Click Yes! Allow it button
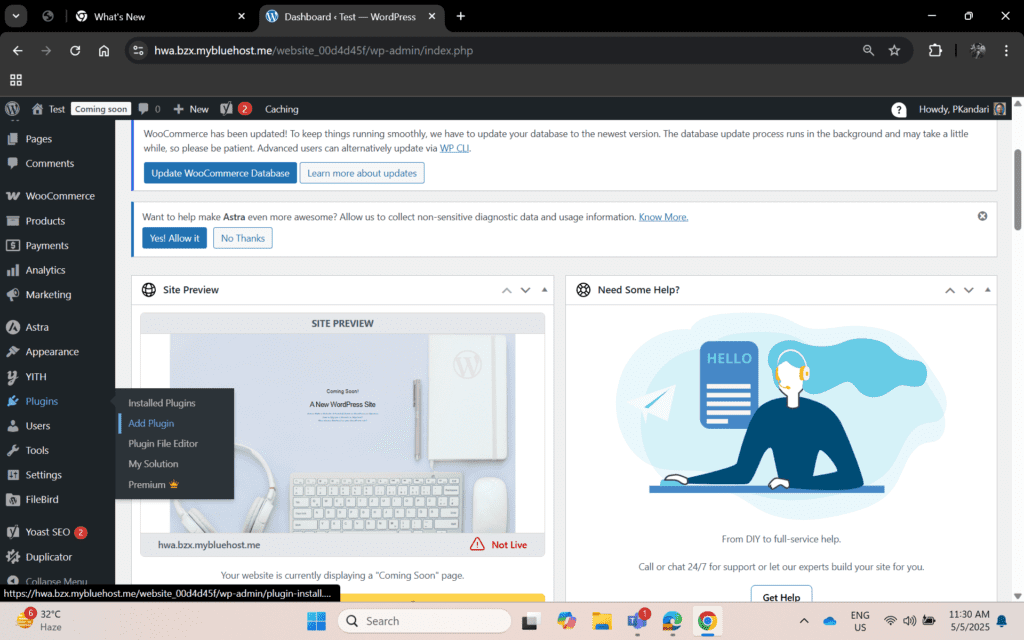This screenshot has width=1024, height=640. click(x=174, y=238)
